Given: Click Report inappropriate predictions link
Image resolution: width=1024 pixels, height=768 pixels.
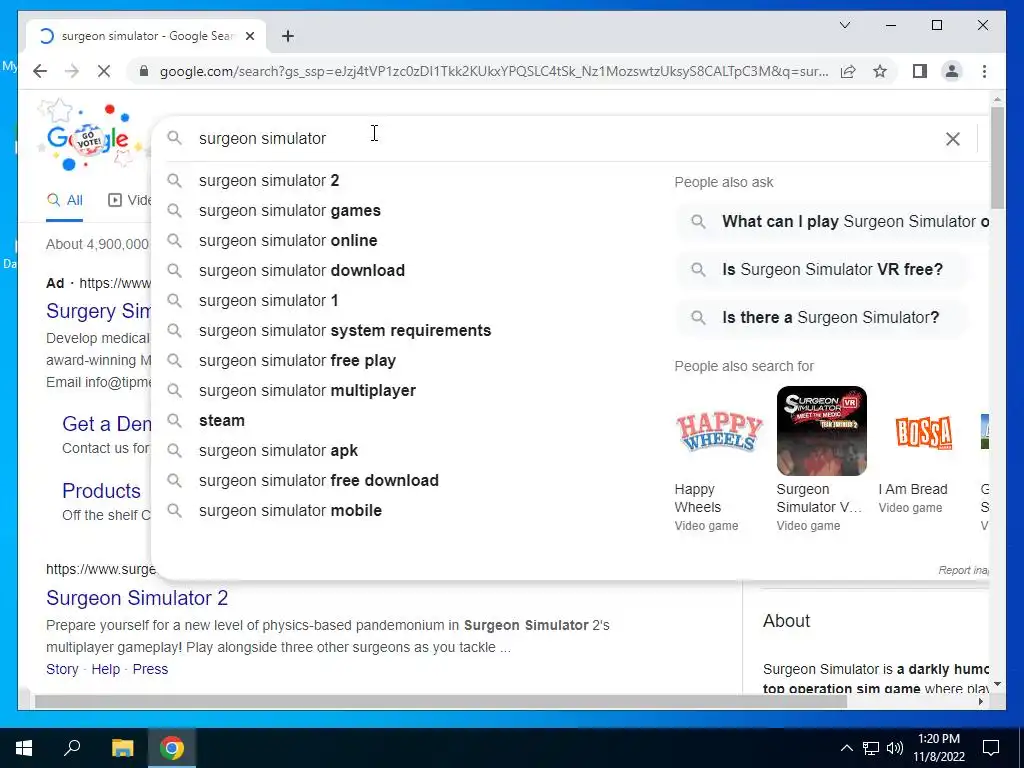Looking at the screenshot, I should pos(964,570).
